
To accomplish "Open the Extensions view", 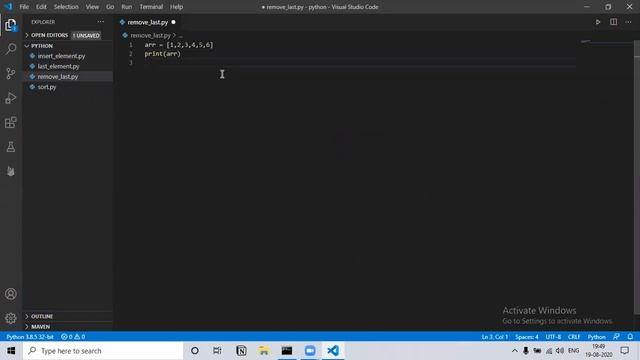I will point(11,122).
